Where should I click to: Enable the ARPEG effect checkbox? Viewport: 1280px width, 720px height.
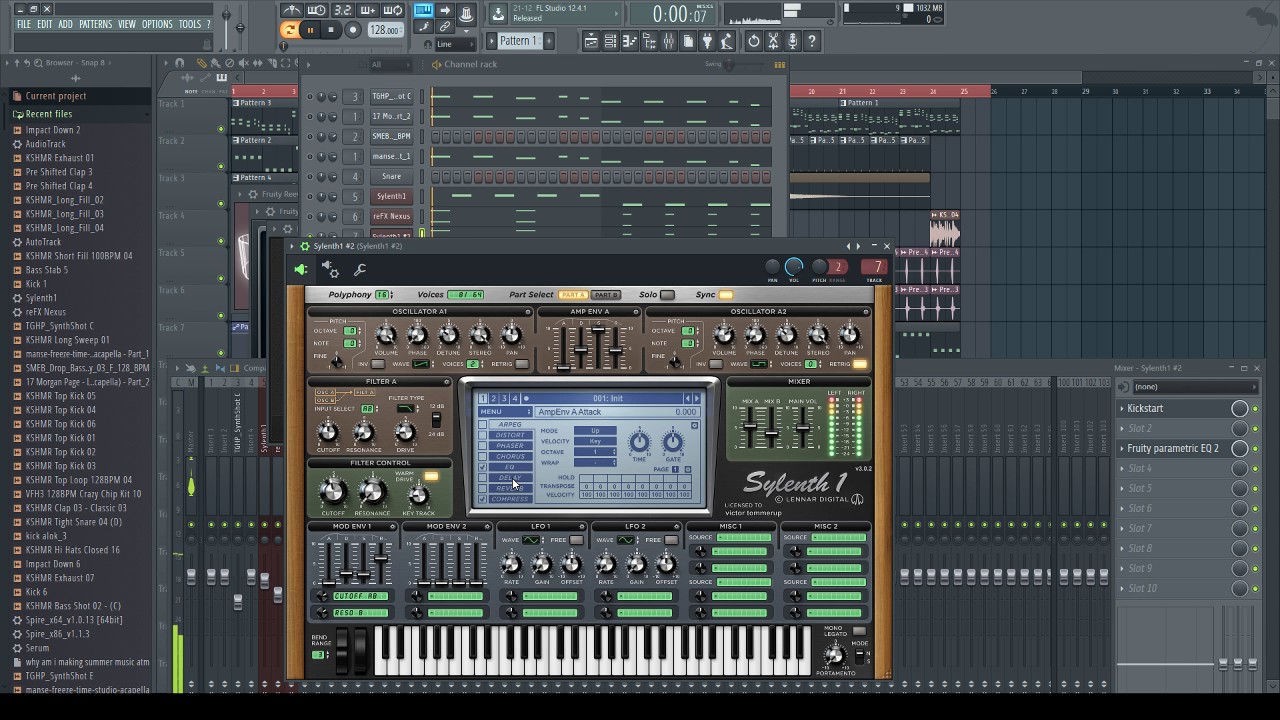pyautogui.click(x=482, y=425)
